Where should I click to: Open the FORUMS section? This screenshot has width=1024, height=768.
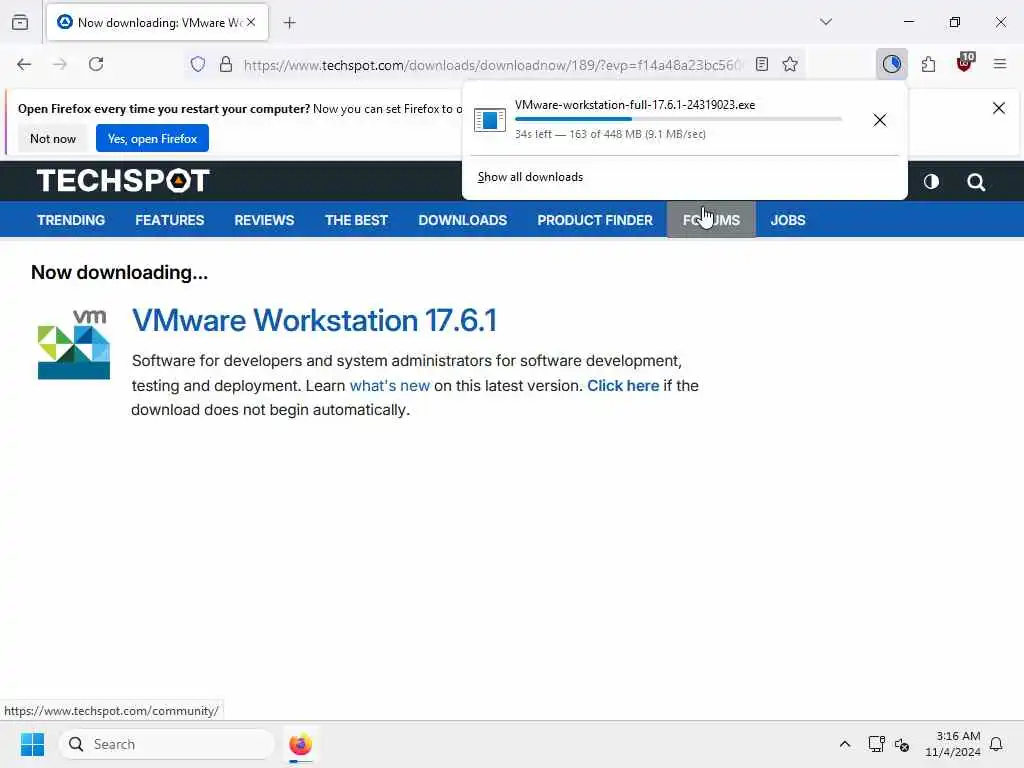[x=711, y=220]
